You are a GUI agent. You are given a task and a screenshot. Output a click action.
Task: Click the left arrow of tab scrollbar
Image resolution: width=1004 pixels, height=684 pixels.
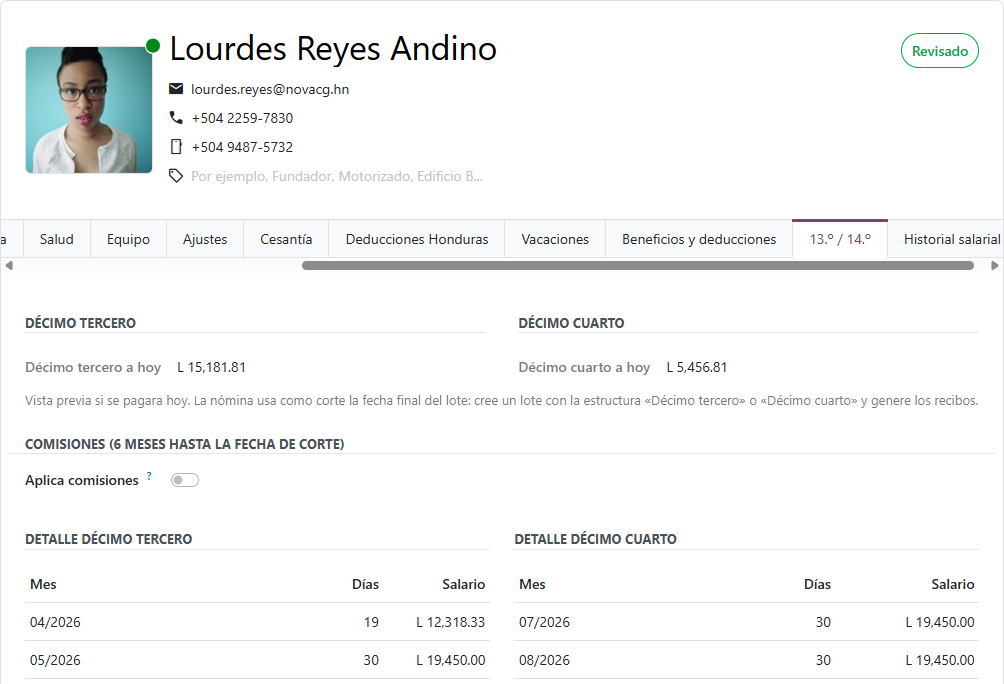[x=8, y=265]
